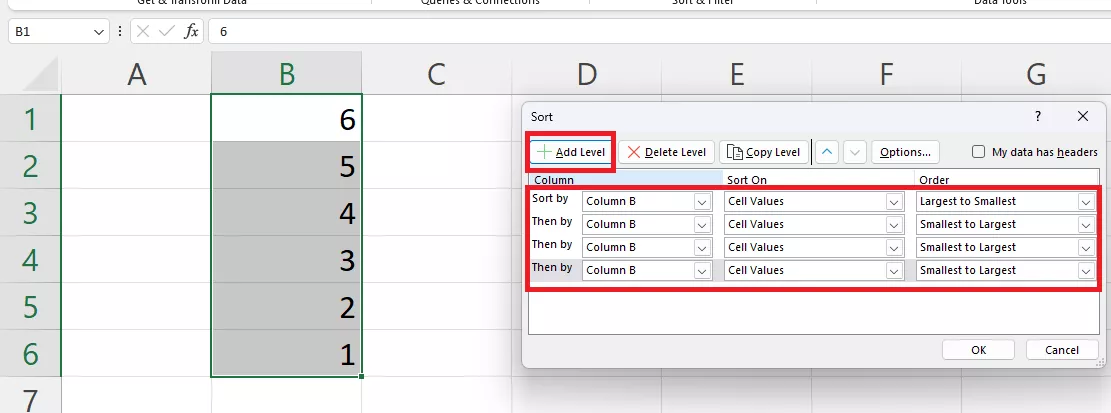Image resolution: width=1111 pixels, height=413 pixels.
Task: Click Copy Level button
Action: coord(764,152)
